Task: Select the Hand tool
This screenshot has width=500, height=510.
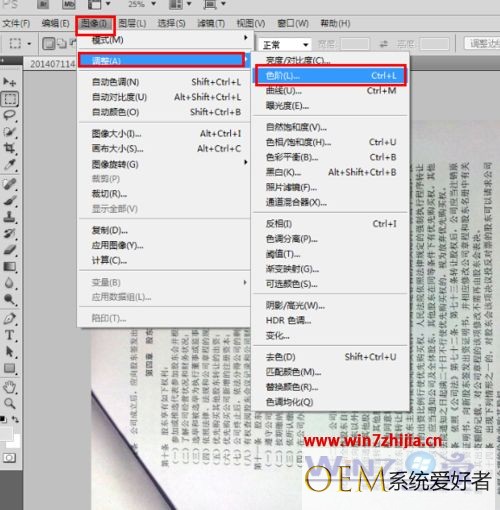Action: tap(10, 387)
